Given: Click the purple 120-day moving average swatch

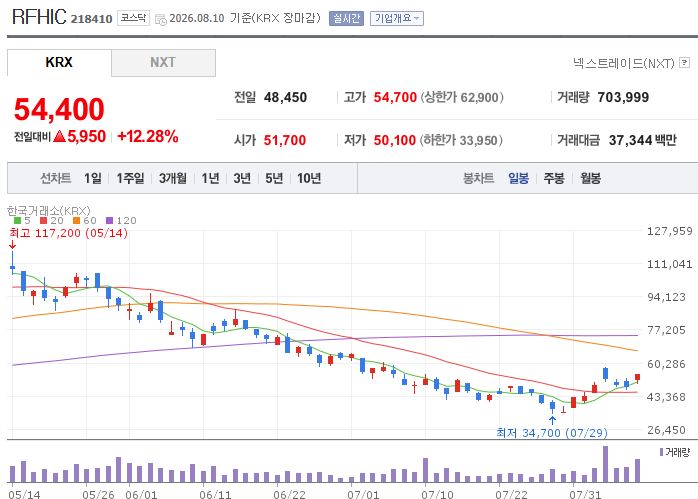Looking at the screenshot, I should (110, 220).
